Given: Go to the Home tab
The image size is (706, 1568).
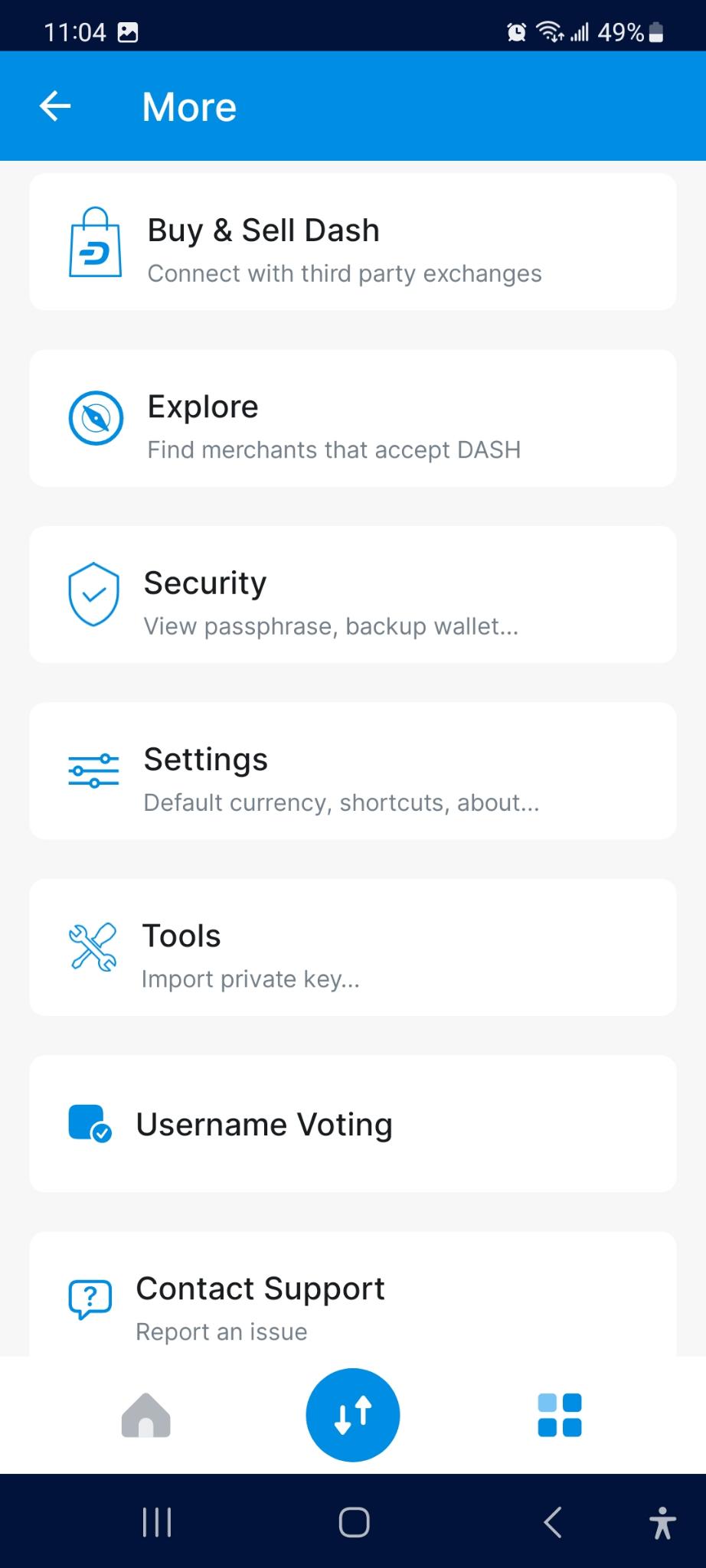Looking at the screenshot, I should click(x=145, y=1415).
